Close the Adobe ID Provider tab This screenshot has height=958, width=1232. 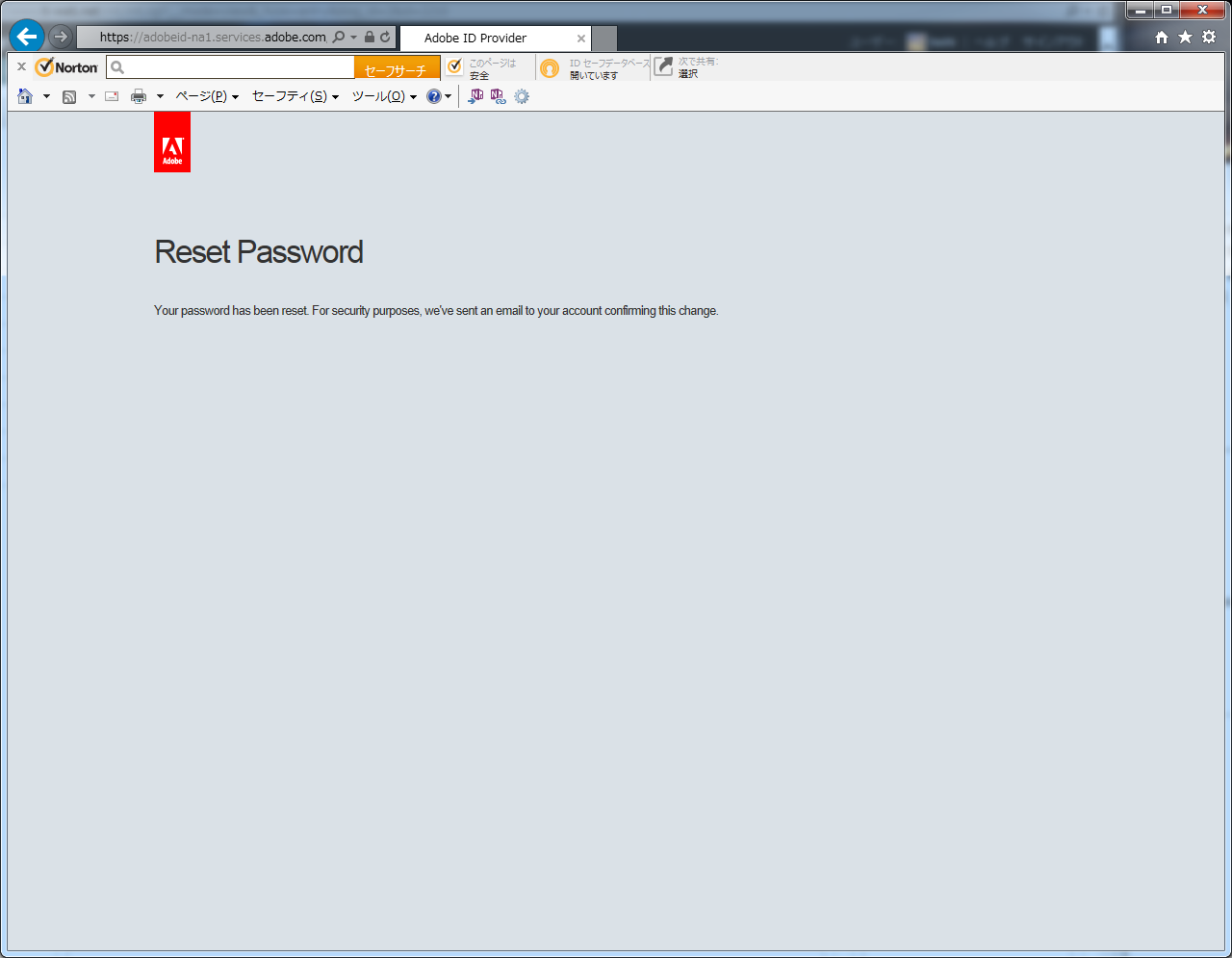coord(581,39)
